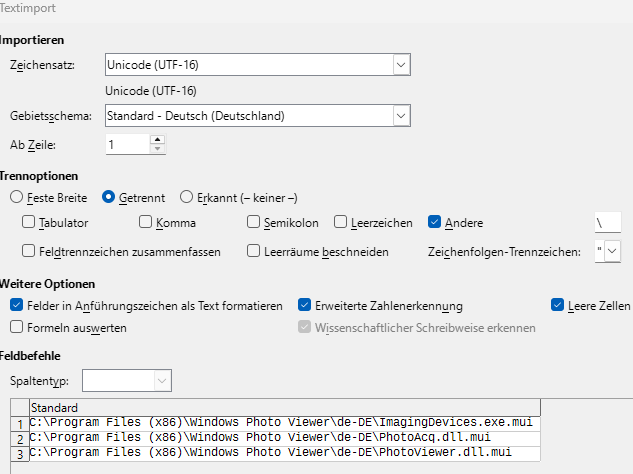Toggle the Leerzeichen checkbox
Screen dimensions: 633x474
coord(341,222)
